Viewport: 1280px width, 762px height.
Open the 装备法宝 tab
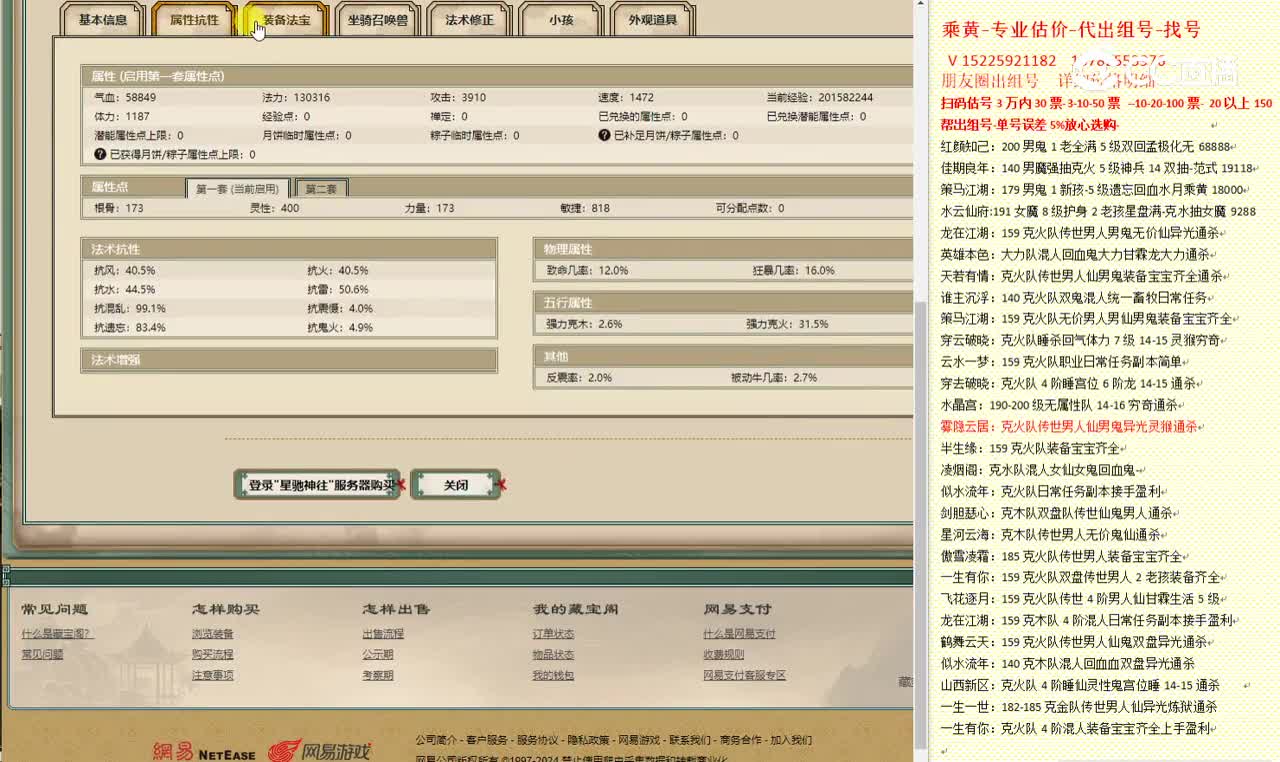tap(286, 20)
